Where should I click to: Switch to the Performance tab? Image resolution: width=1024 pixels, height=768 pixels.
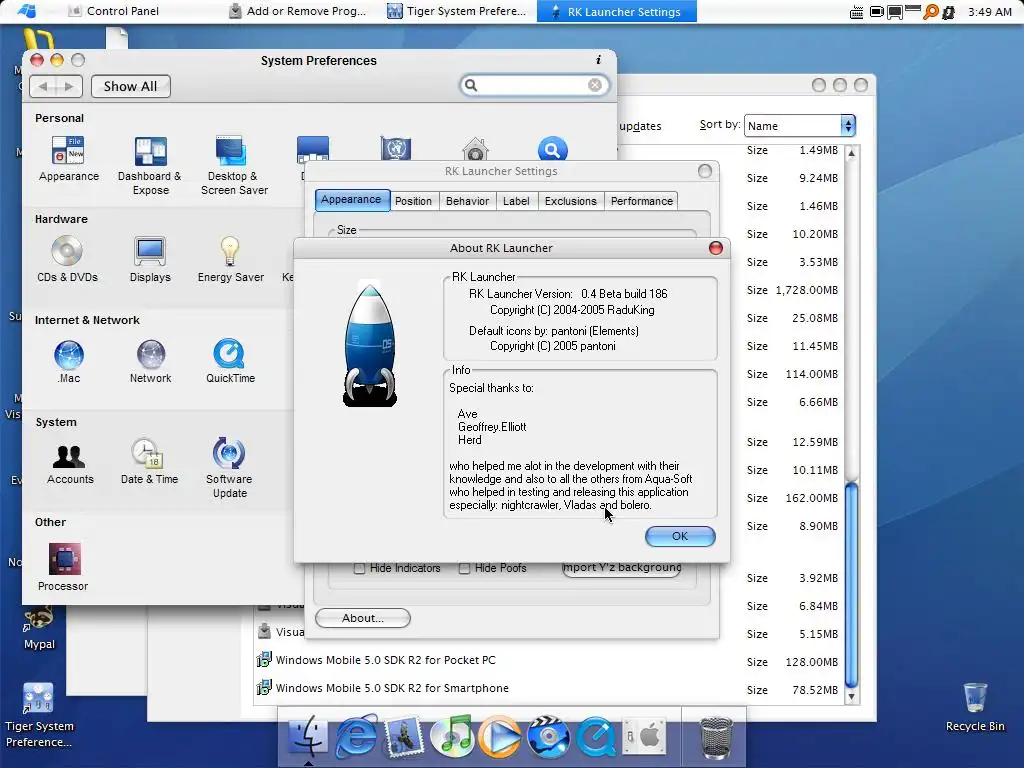point(641,201)
